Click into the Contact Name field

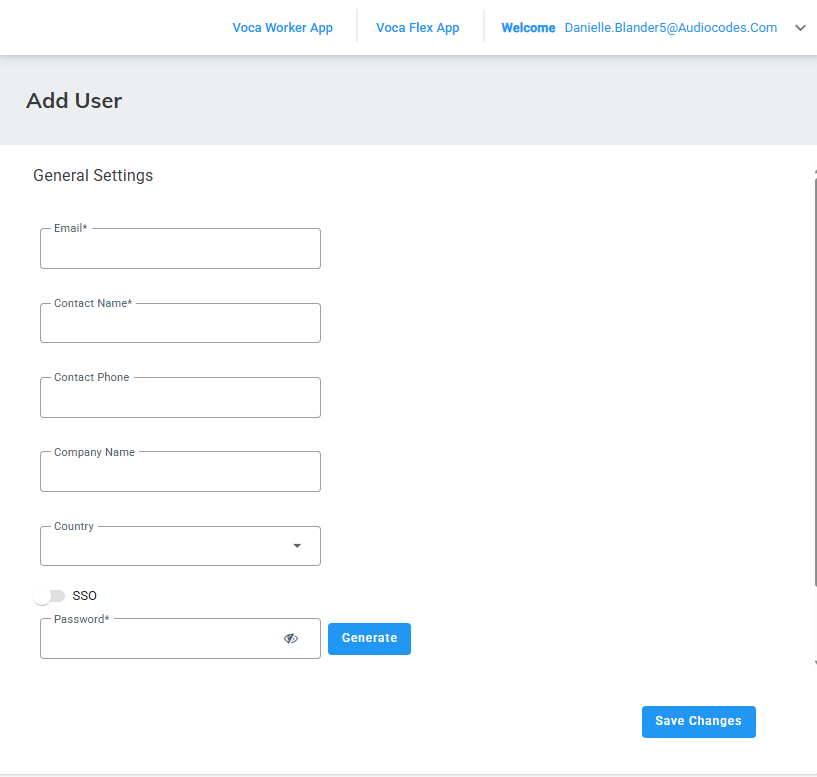[180, 324]
